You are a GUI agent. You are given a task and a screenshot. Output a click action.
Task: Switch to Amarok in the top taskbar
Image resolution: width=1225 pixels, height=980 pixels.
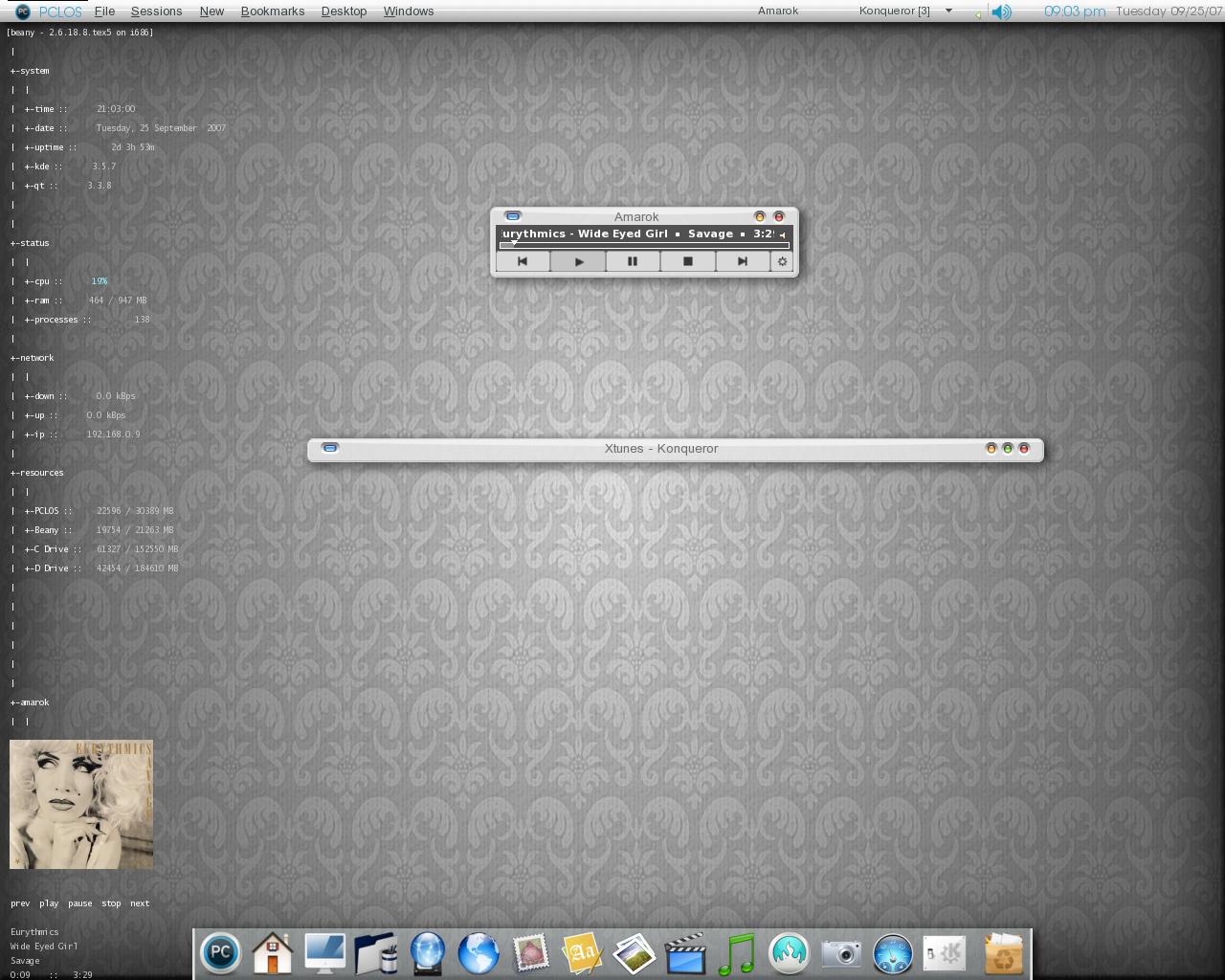778,11
